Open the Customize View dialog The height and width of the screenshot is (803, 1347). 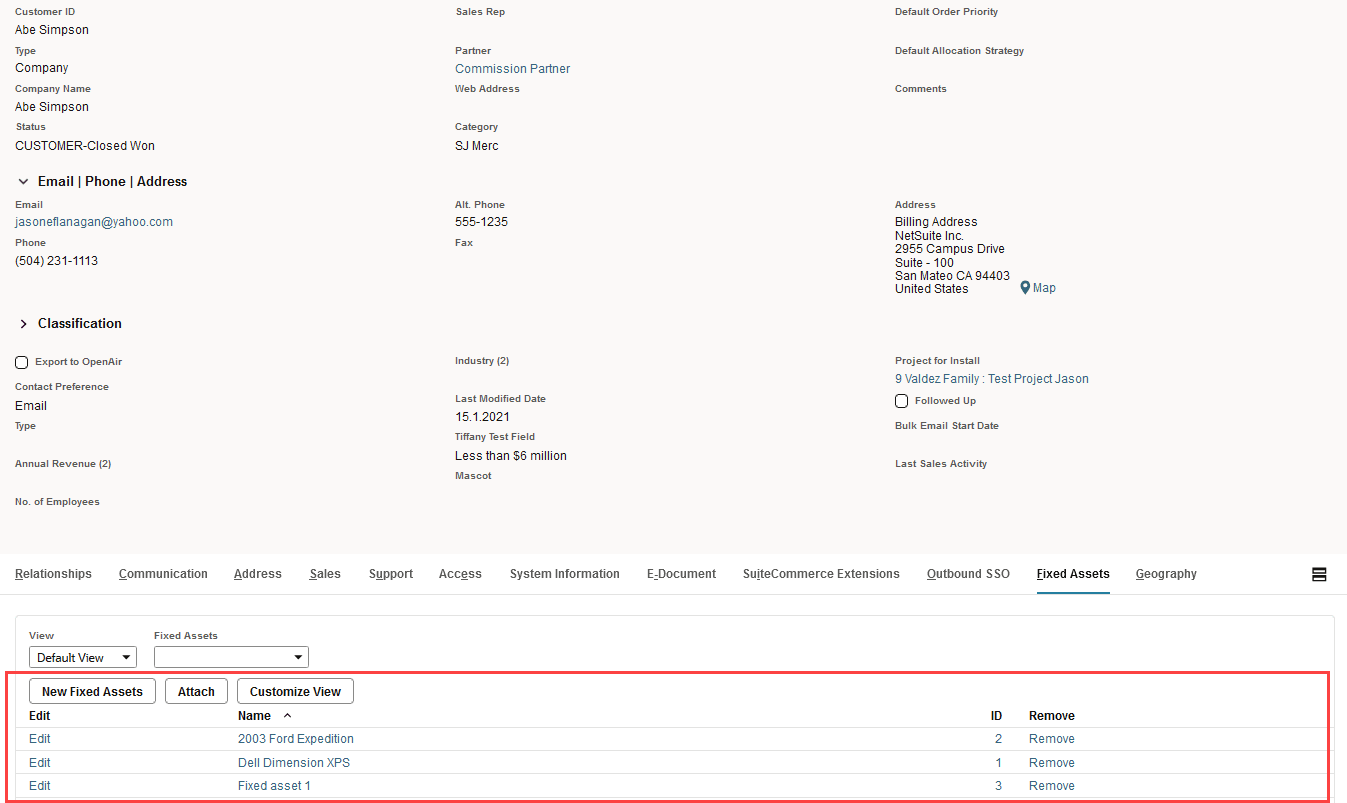[294, 691]
